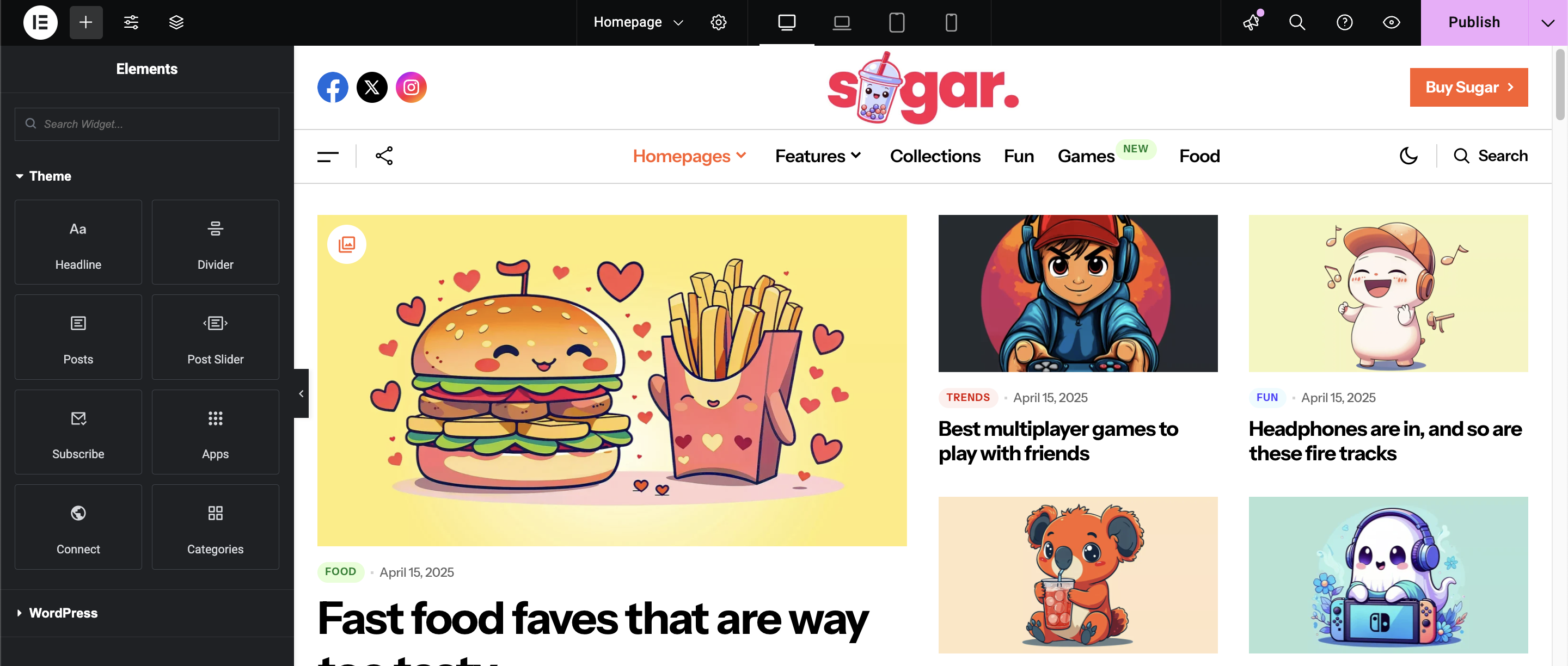1568x666 pixels.
Task: Switch to mobile portrait device view
Action: [x=951, y=22]
